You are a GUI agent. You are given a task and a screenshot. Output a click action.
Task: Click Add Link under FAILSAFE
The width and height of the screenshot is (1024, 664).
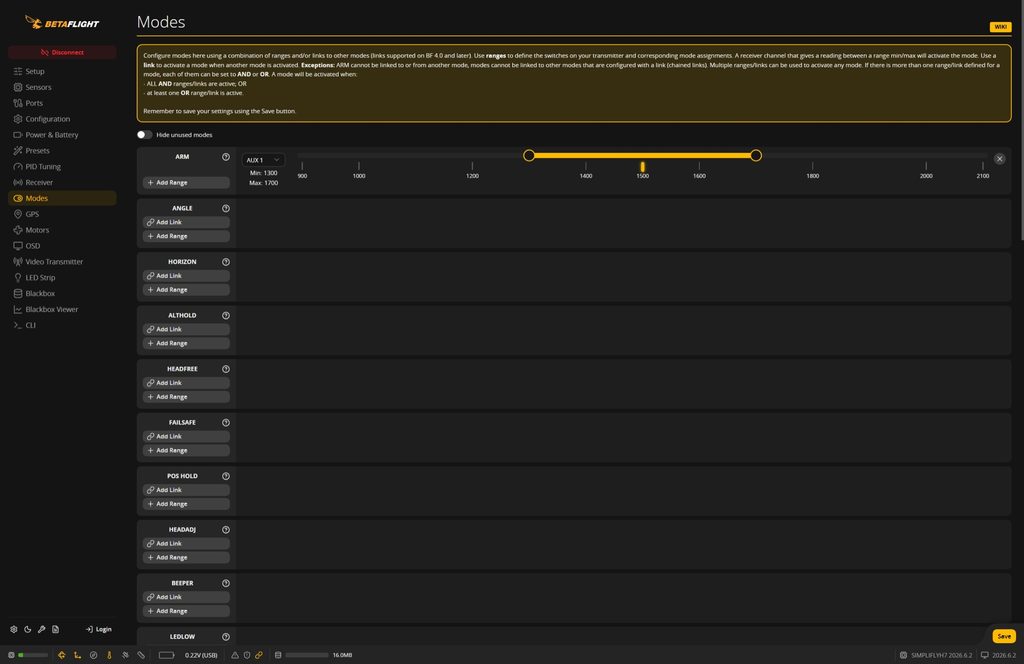pyautogui.click(x=186, y=436)
